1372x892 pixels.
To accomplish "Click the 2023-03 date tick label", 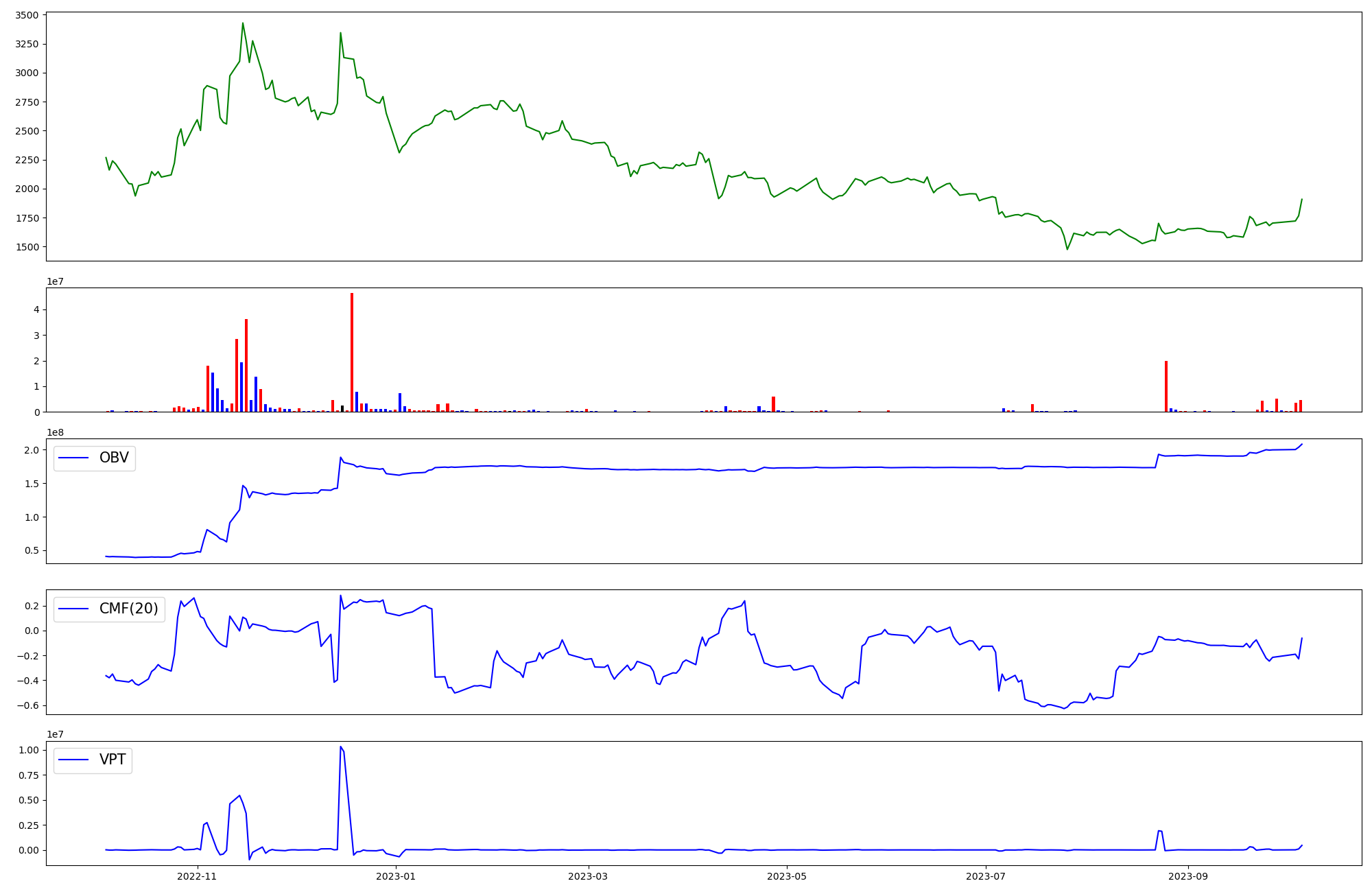I will click(588, 876).
